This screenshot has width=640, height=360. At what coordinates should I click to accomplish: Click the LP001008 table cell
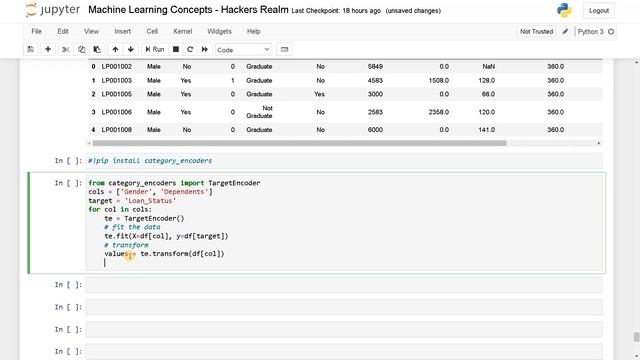pyautogui.click(x=117, y=130)
